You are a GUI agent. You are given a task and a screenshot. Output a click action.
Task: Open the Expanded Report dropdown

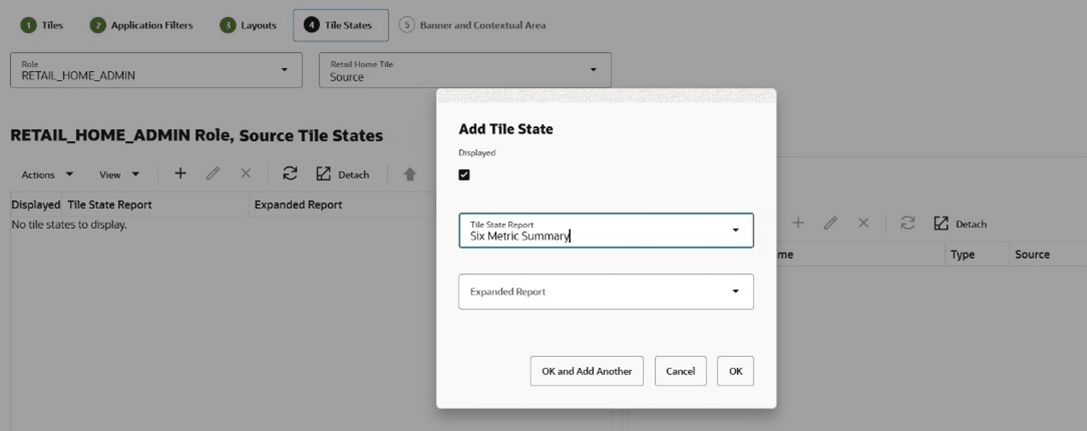tap(736, 291)
